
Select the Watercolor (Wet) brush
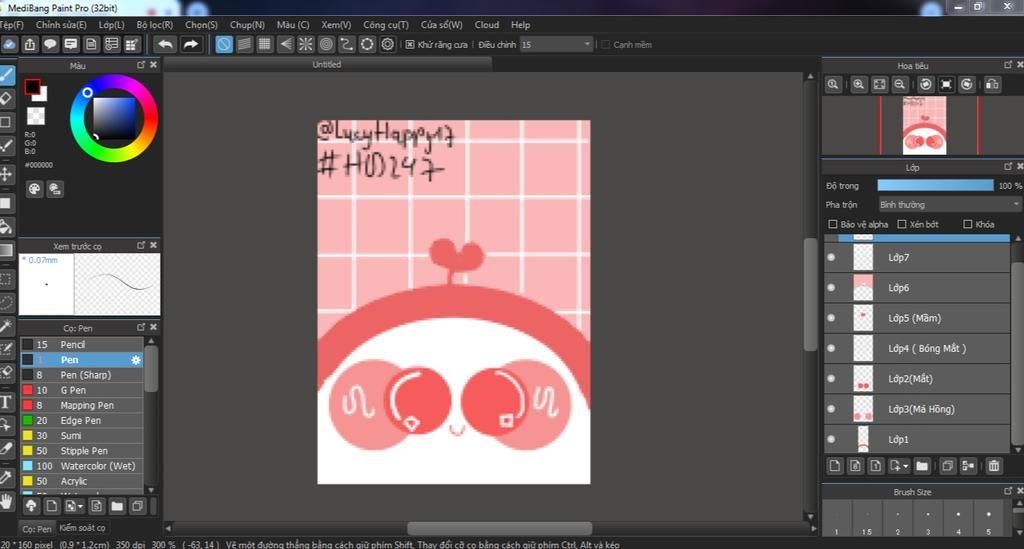(x=82, y=466)
